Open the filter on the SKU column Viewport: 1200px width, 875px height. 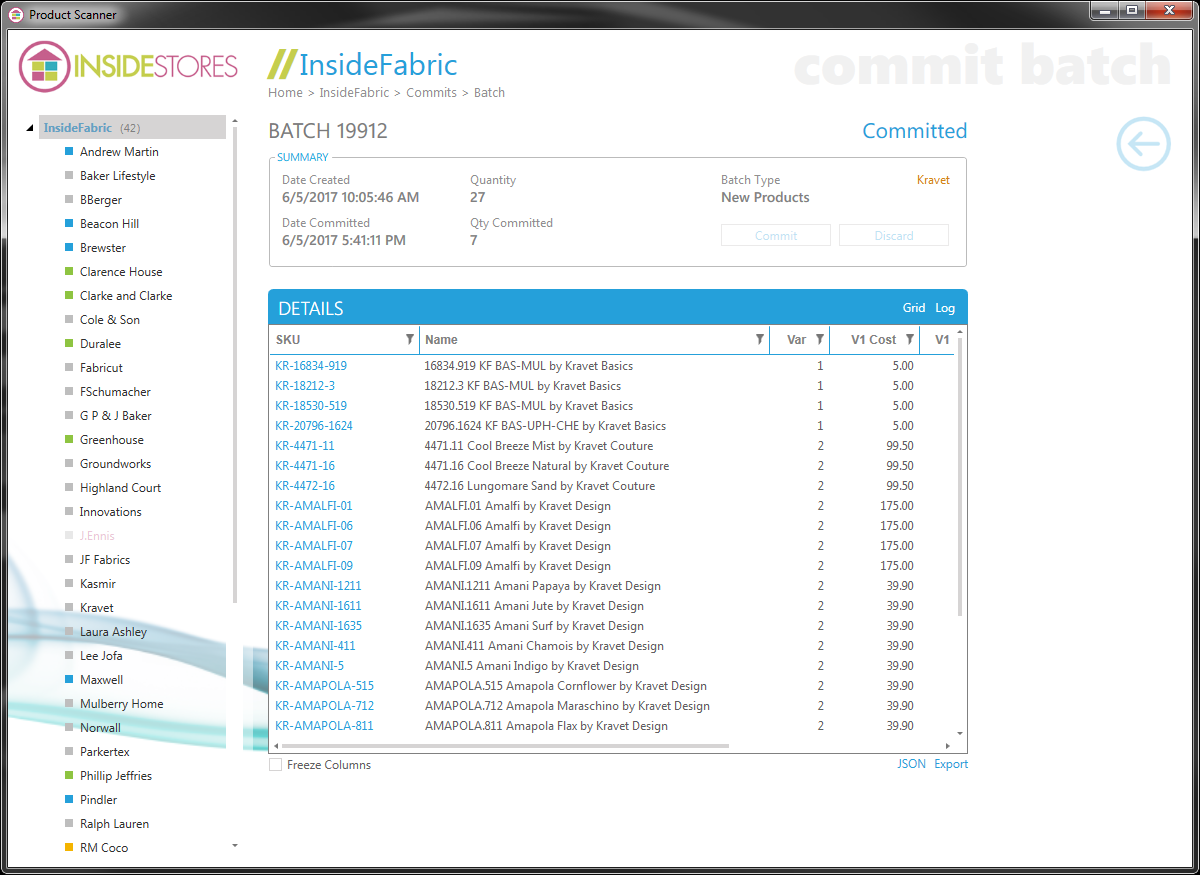pos(410,340)
